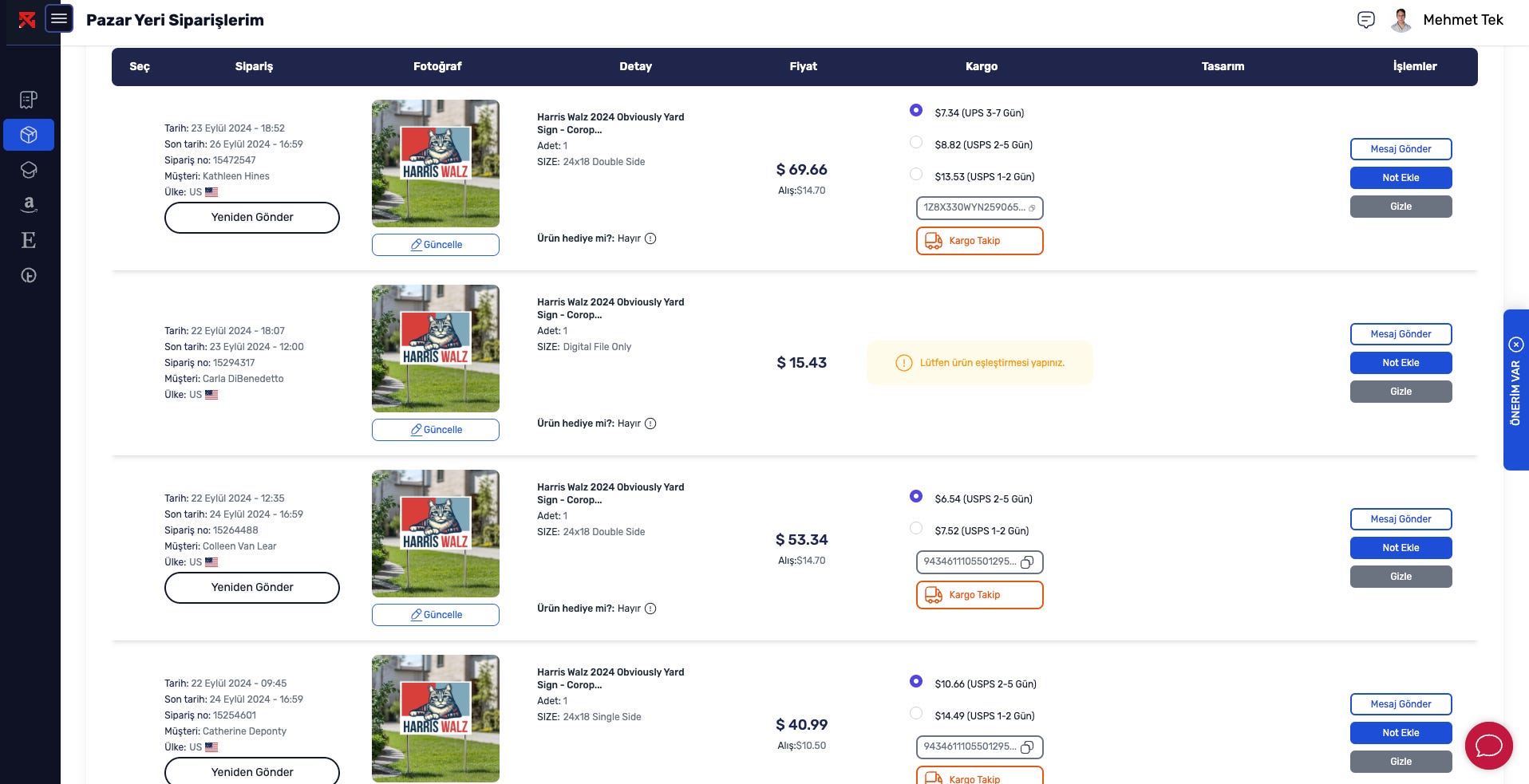The image size is (1529, 784).
Task: Open the red live chat bubble
Action: (x=1489, y=746)
